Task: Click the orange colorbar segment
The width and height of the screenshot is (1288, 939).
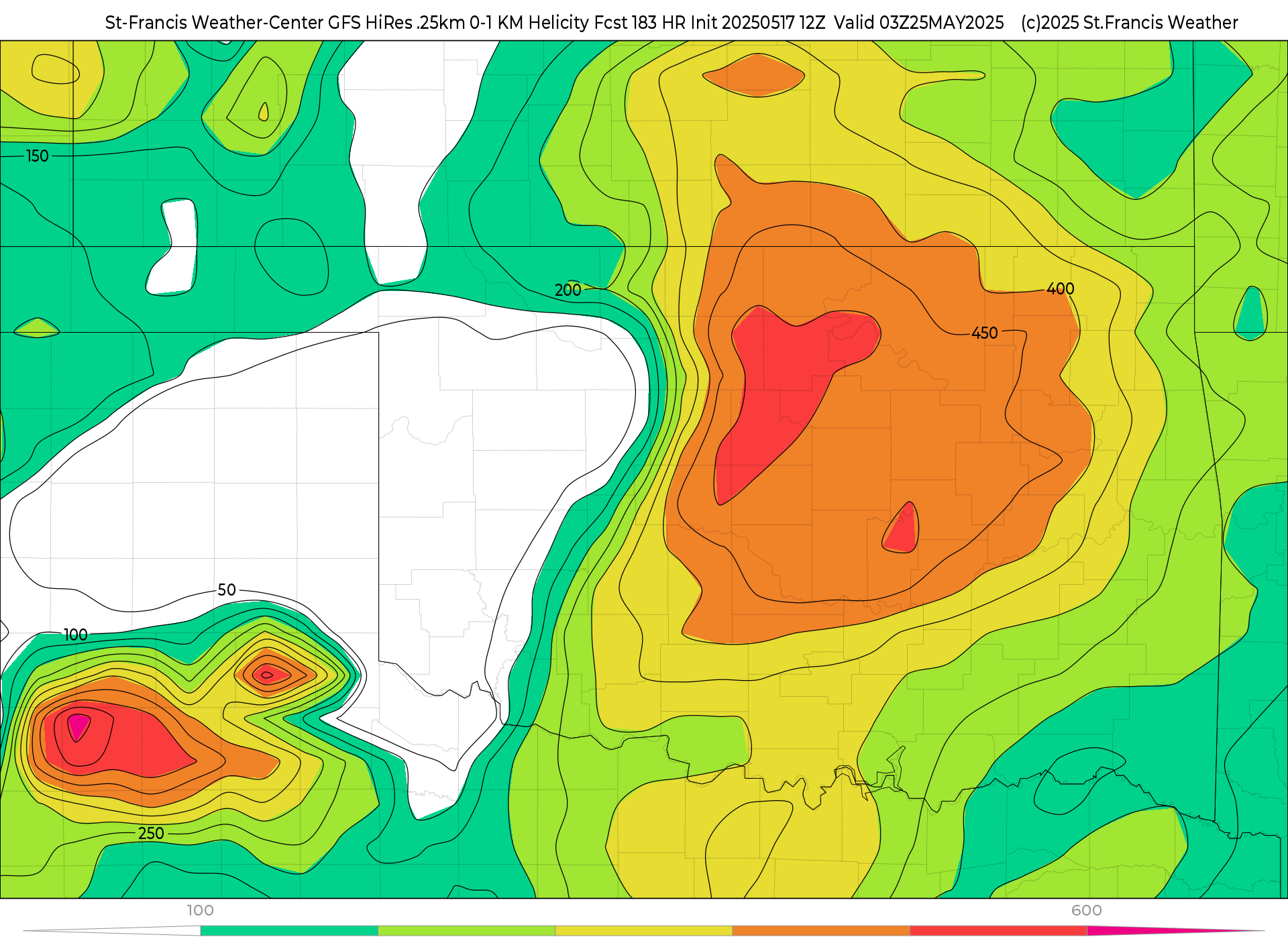Action: point(821,931)
